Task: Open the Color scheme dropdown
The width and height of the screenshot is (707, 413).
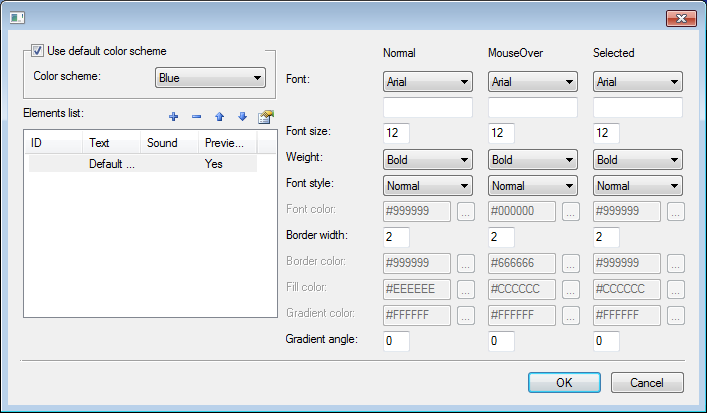Action: pos(210,78)
